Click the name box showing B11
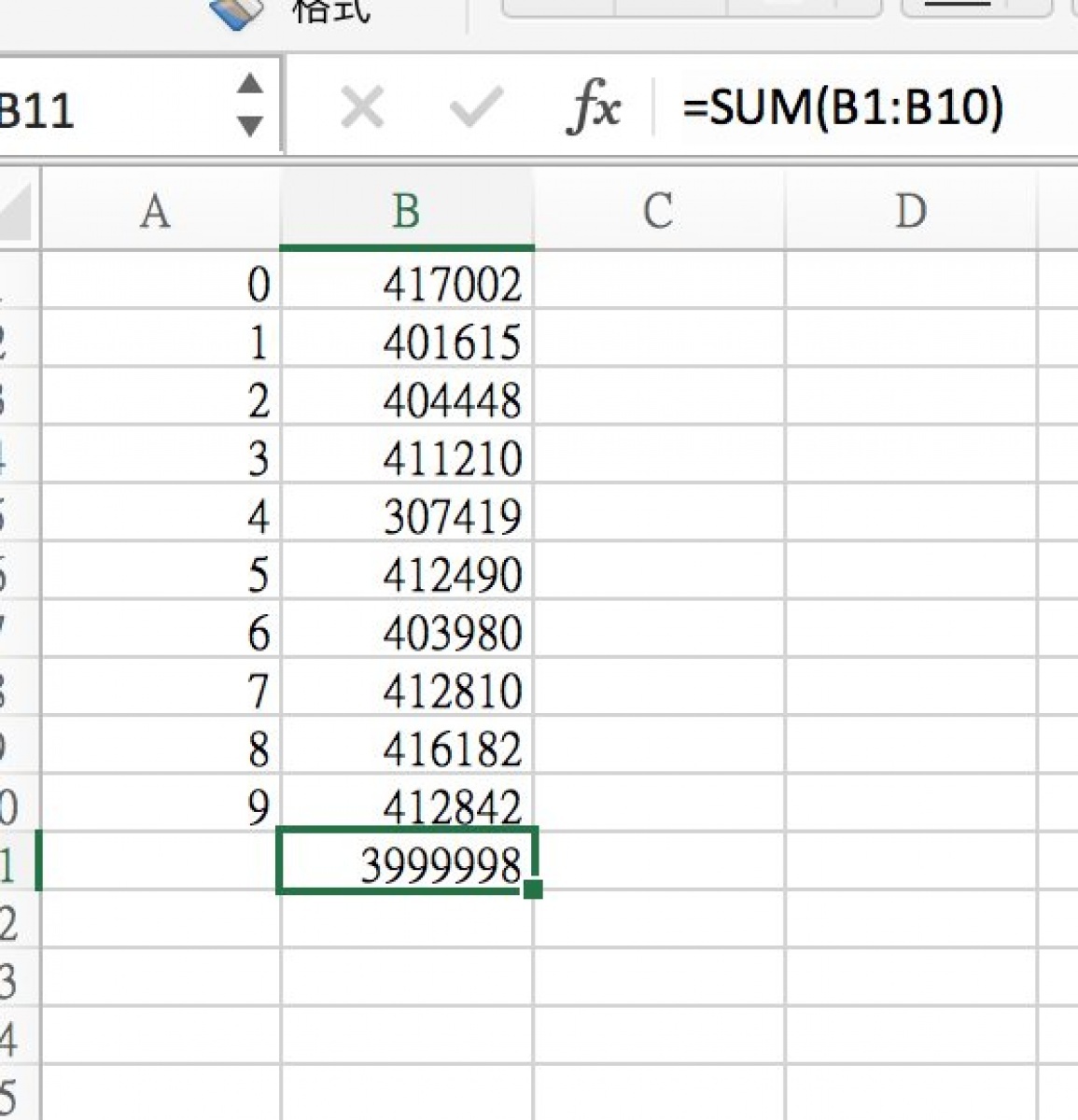The width and height of the screenshot is (1078, 1120). [138, 105]
